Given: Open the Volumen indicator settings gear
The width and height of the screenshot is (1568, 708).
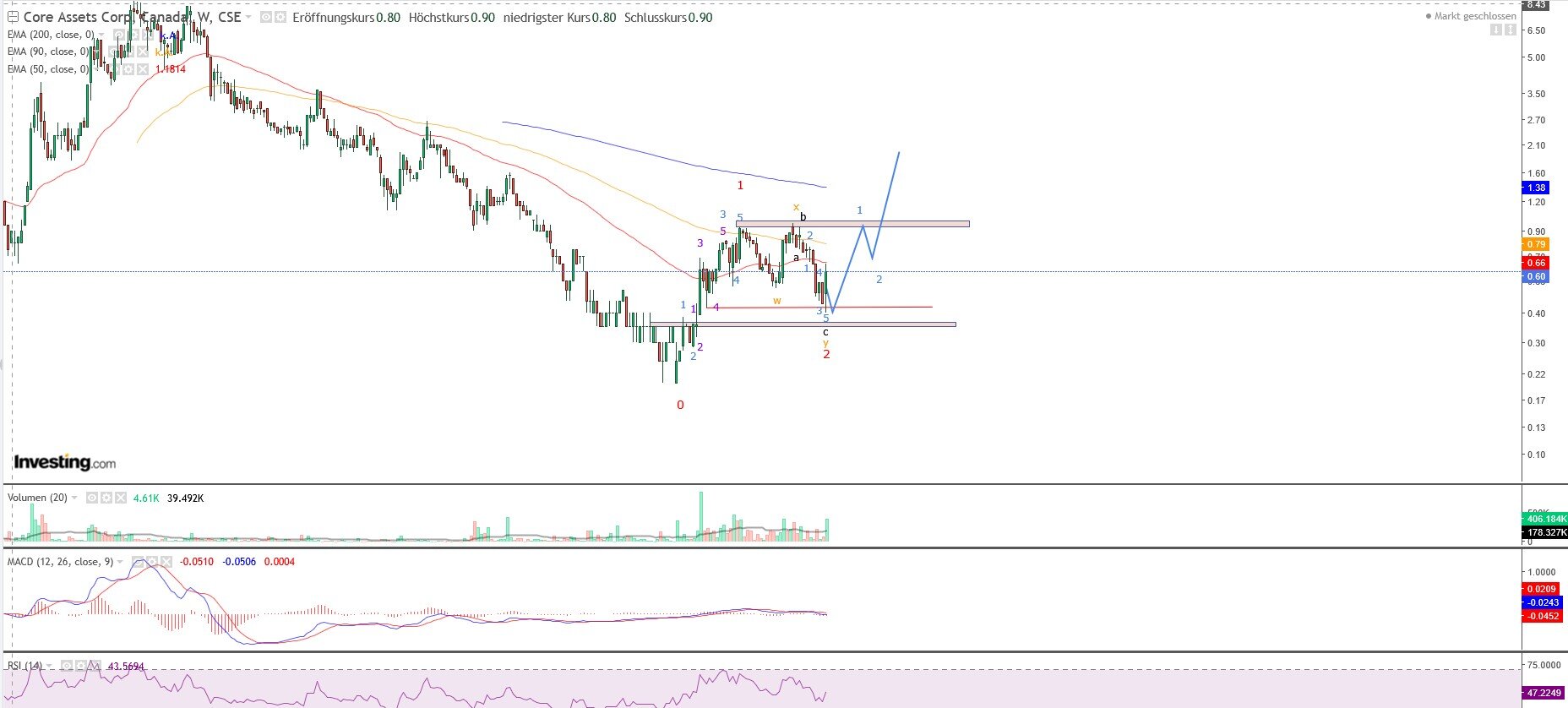Looking at the screenshot, I should pos(106,498).
